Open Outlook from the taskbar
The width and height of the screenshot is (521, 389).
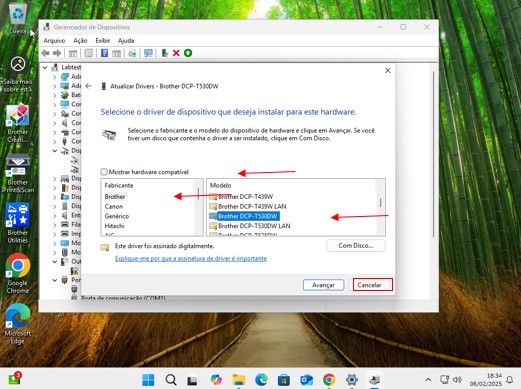tap(306, 380)
